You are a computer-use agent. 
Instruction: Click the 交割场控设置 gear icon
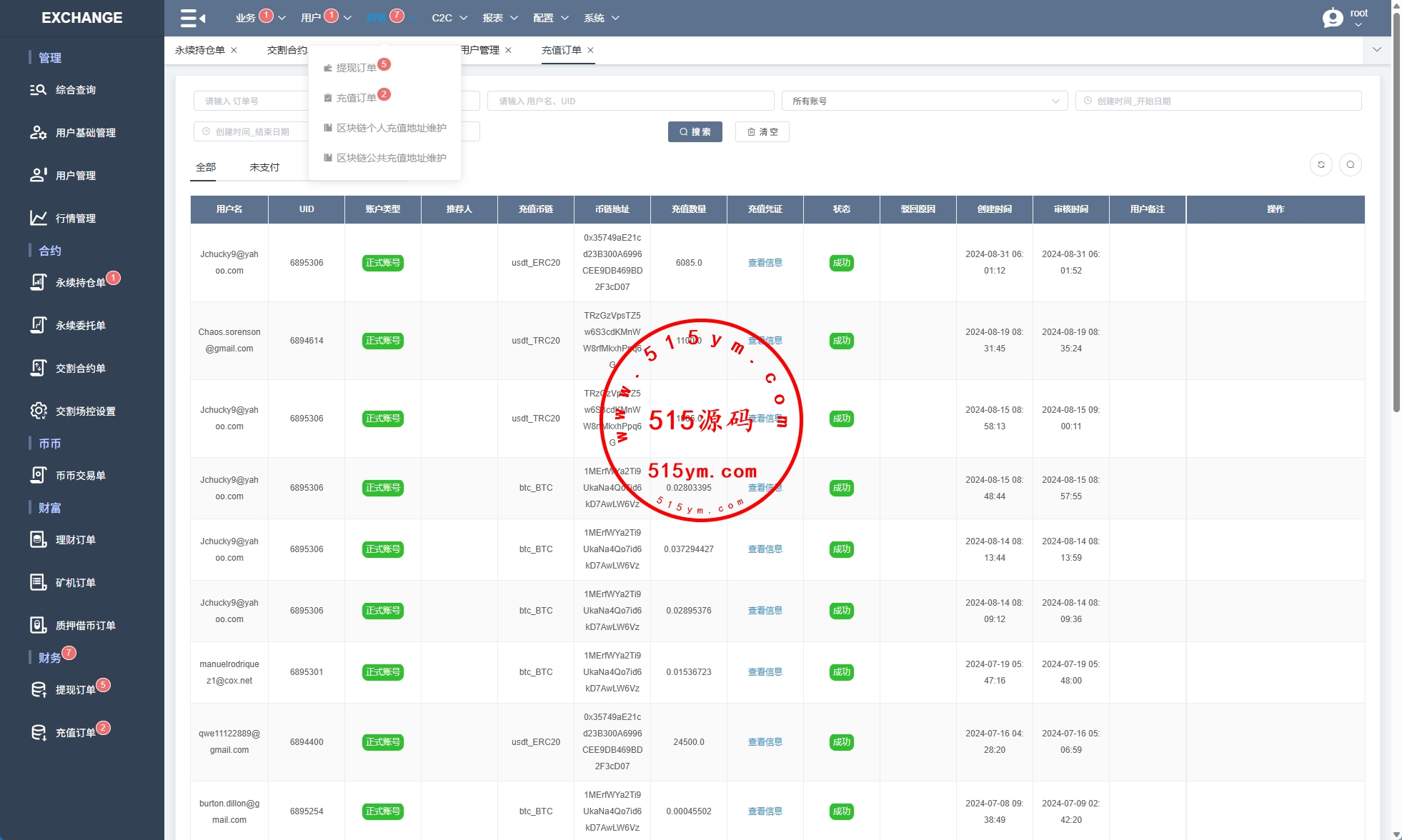pyautogui.click(x=38, y=411)
